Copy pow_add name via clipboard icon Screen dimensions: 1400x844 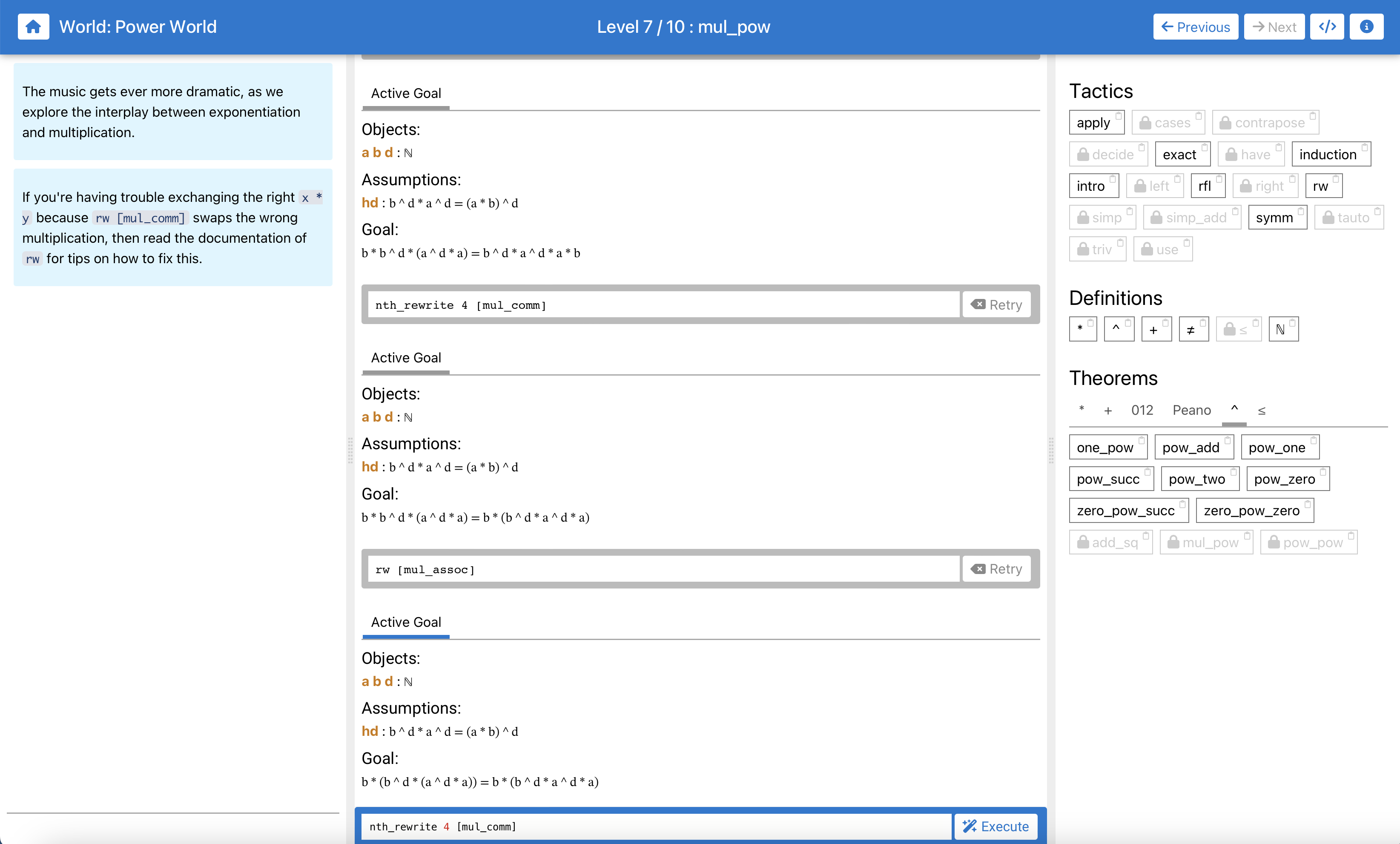[x=1227, y=440]
